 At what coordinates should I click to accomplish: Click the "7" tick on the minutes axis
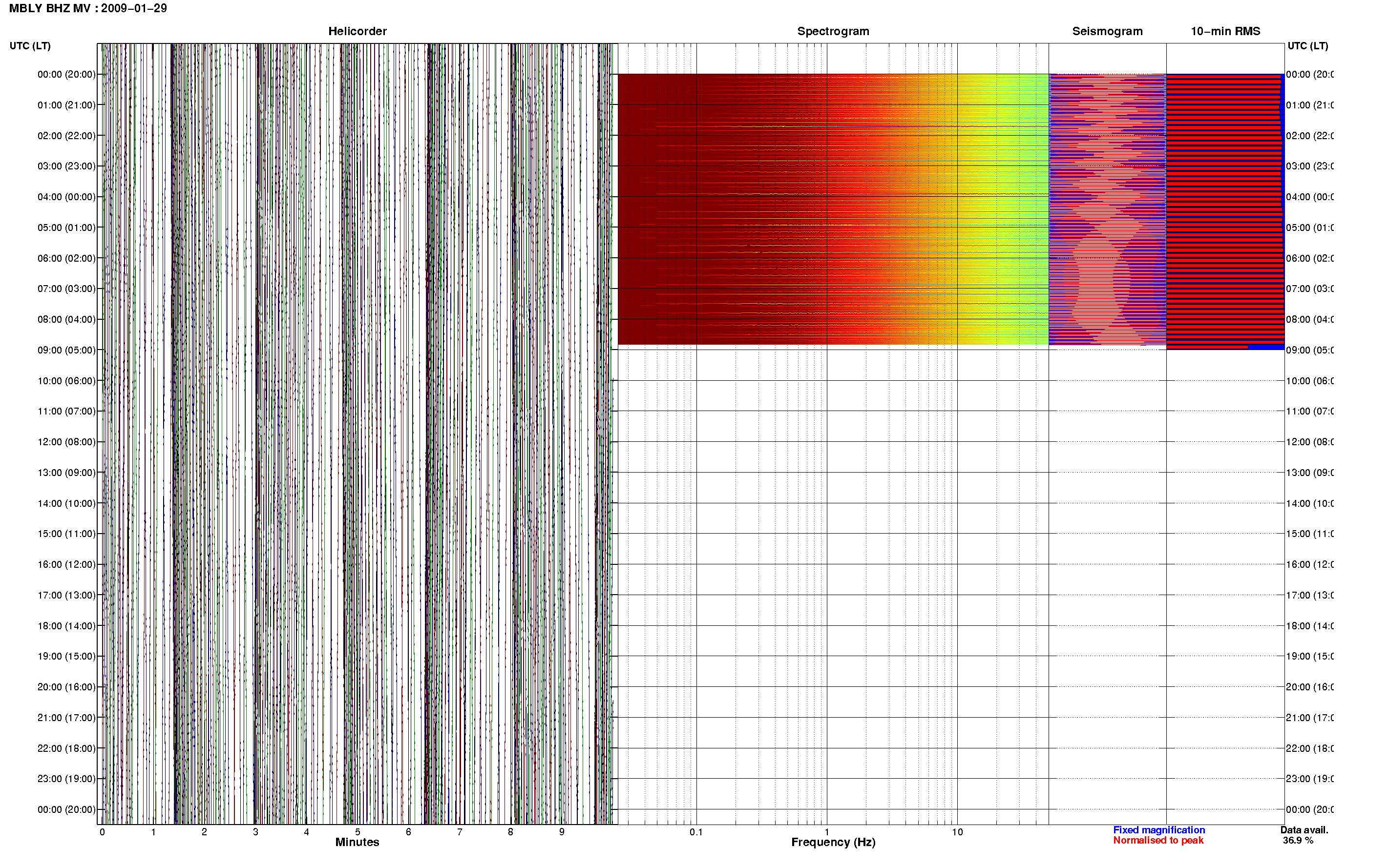(x=460, y=832)
